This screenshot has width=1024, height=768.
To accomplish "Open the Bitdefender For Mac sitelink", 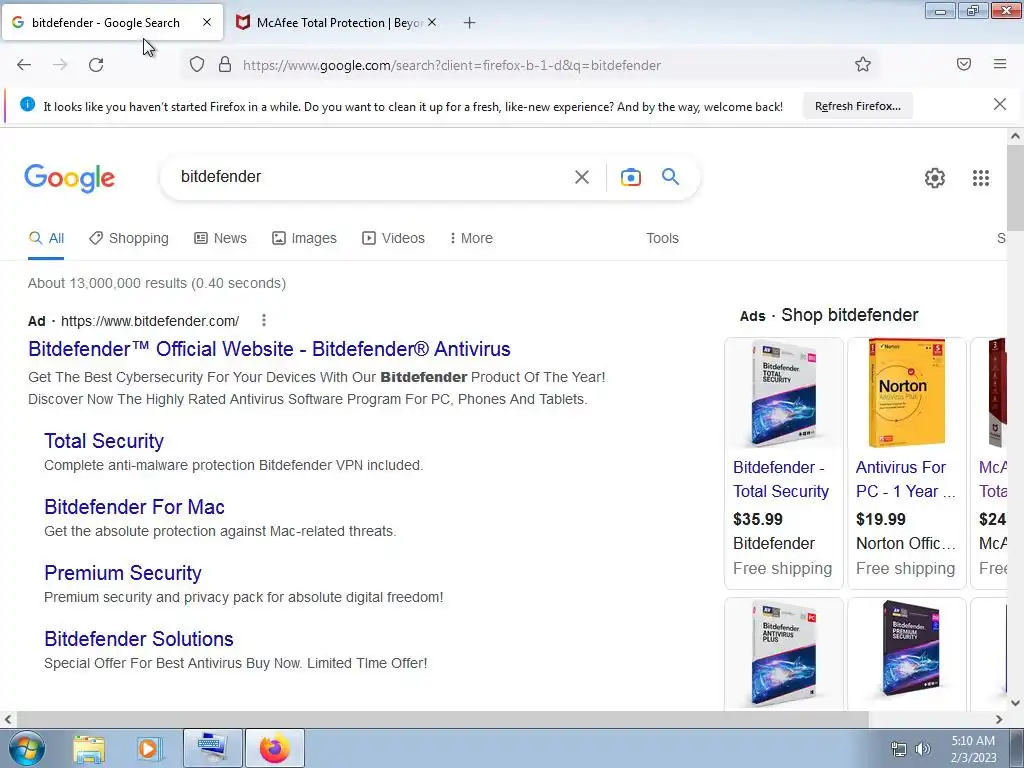I will (x=135, y=507).
